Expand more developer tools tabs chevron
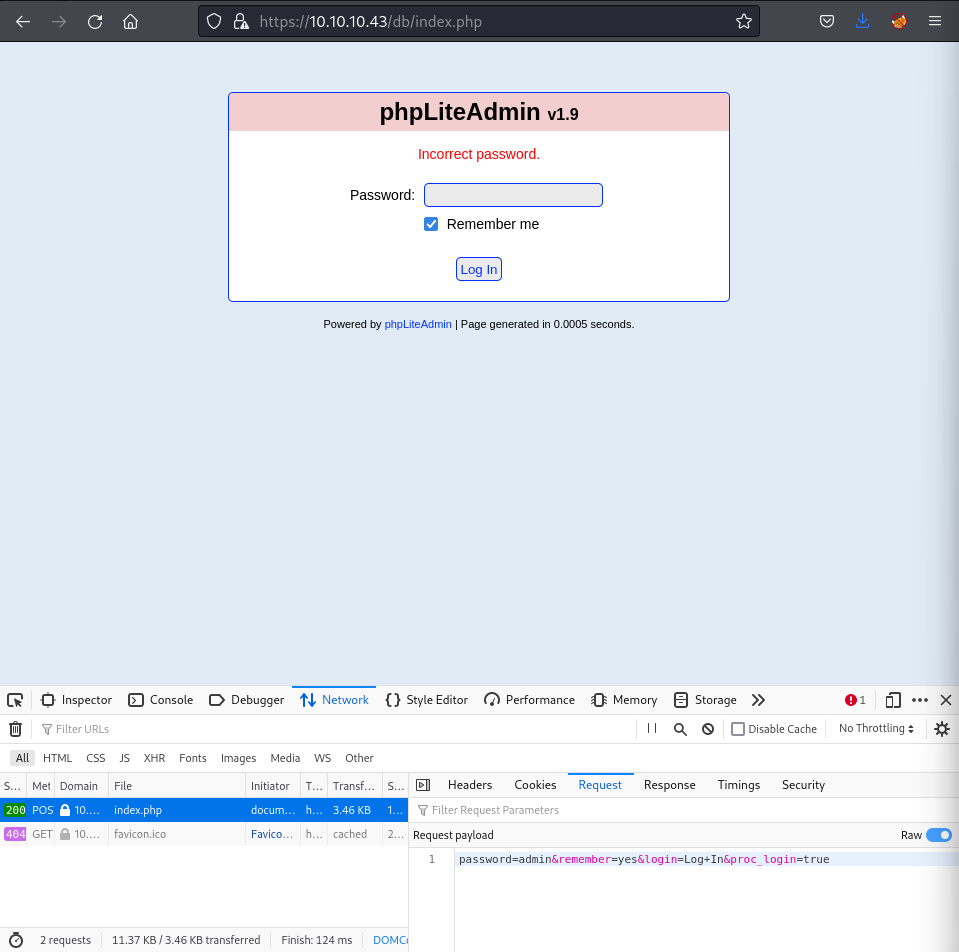 tap(758, 700)
